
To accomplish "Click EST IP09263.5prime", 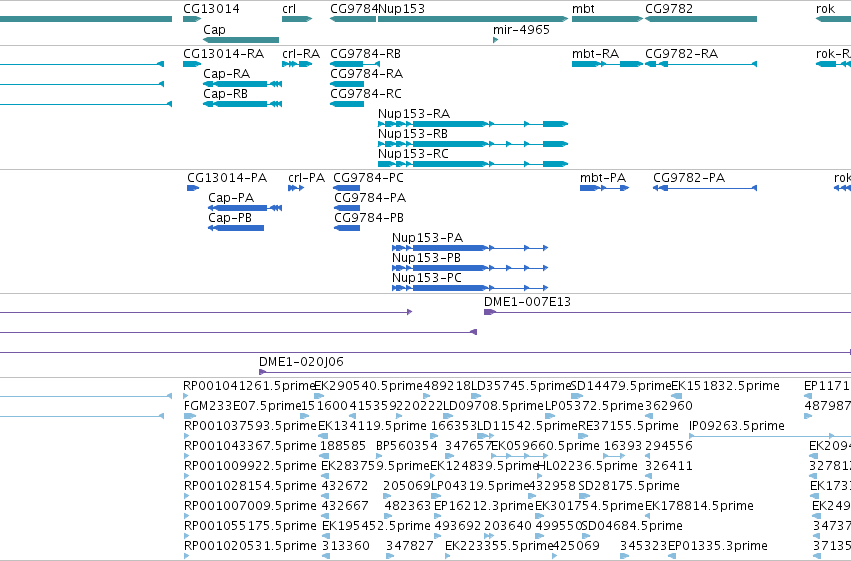I will 737,426.
